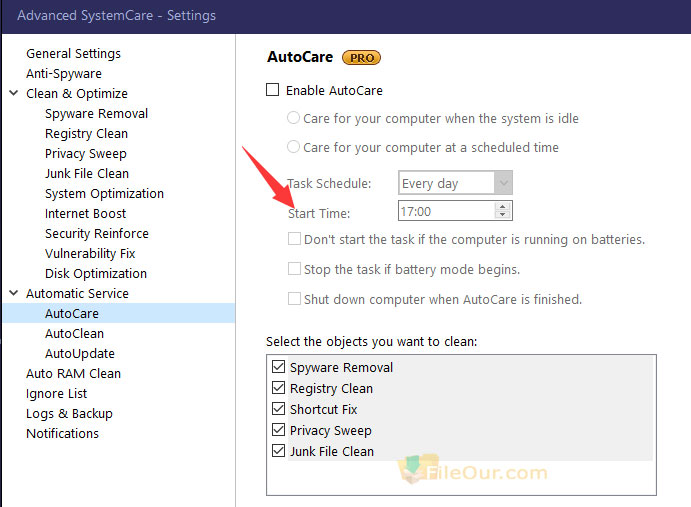Image resolution: width=691 pixels, height=507 pixels.
Task: Collapse the Clean & Optimize tree section
Action: 14,93
